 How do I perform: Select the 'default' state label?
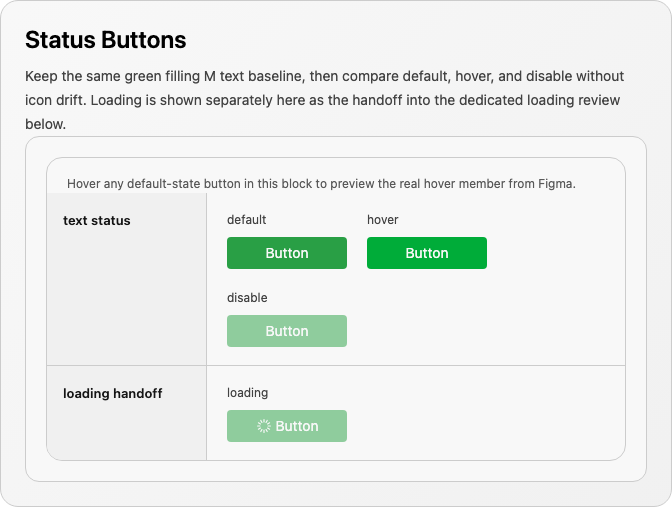(x=246, y=220)
